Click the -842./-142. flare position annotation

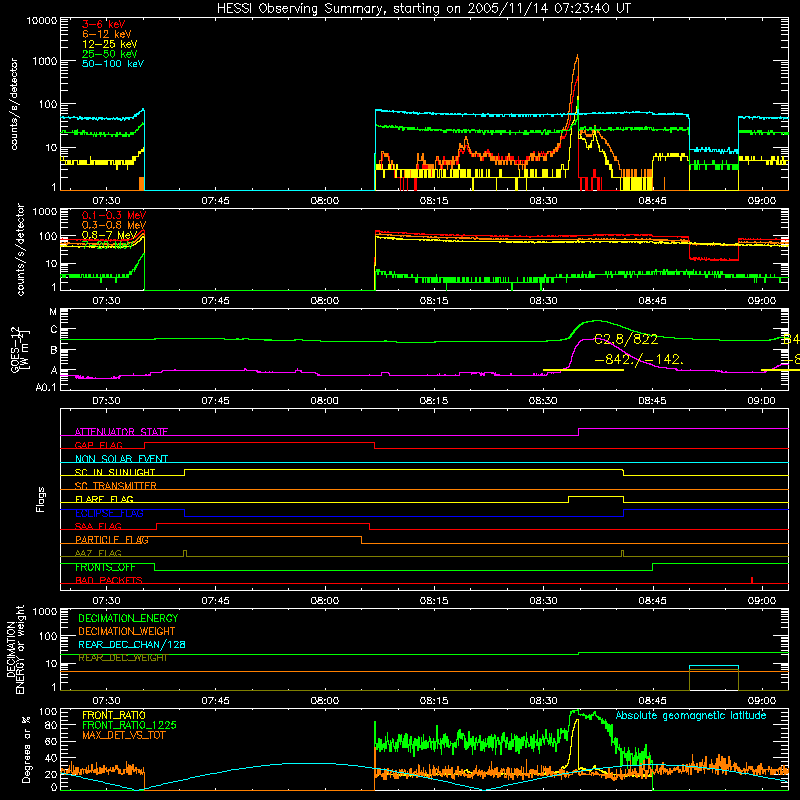[639, 360]
